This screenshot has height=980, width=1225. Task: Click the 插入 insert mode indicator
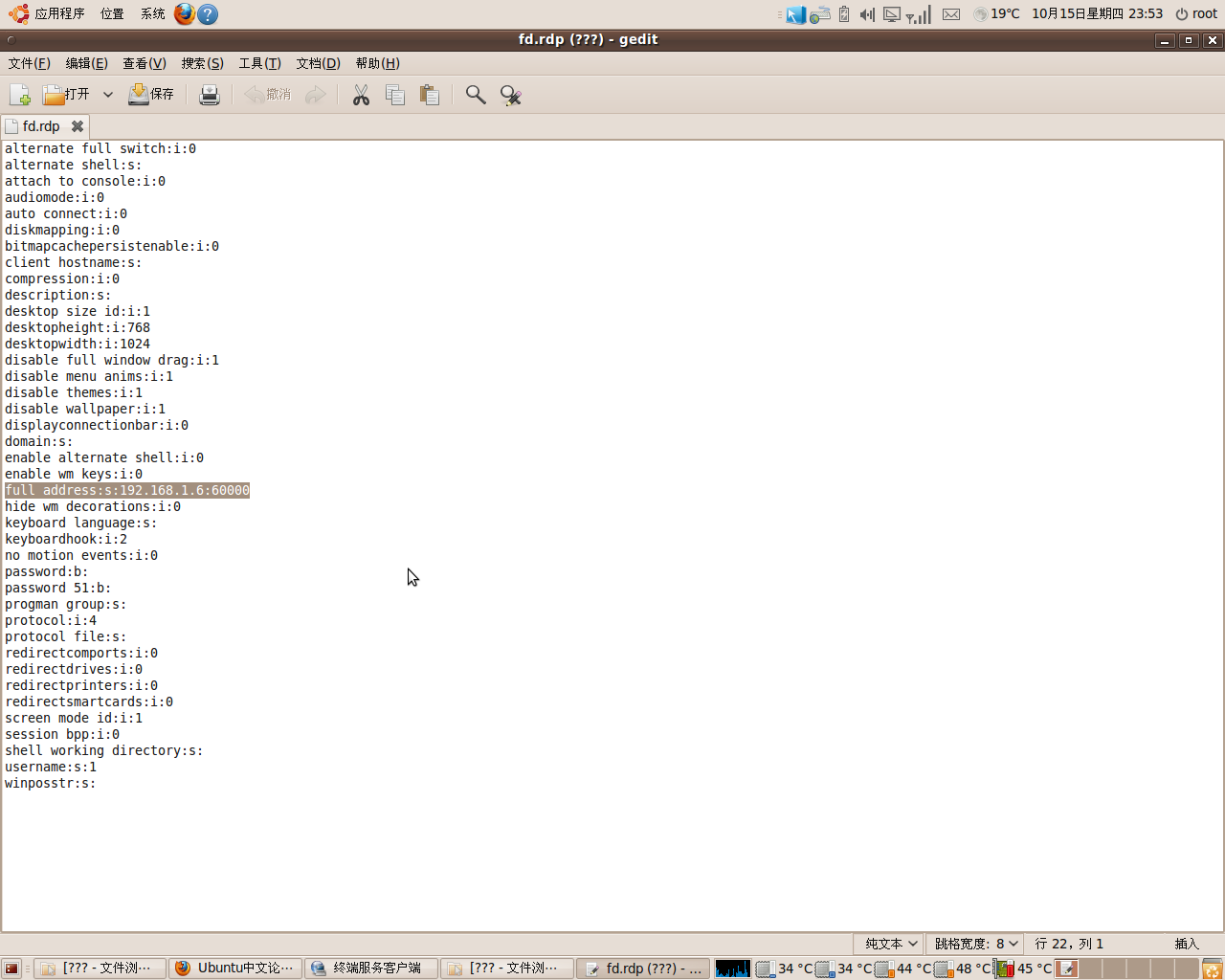[x=1187, y=944]
